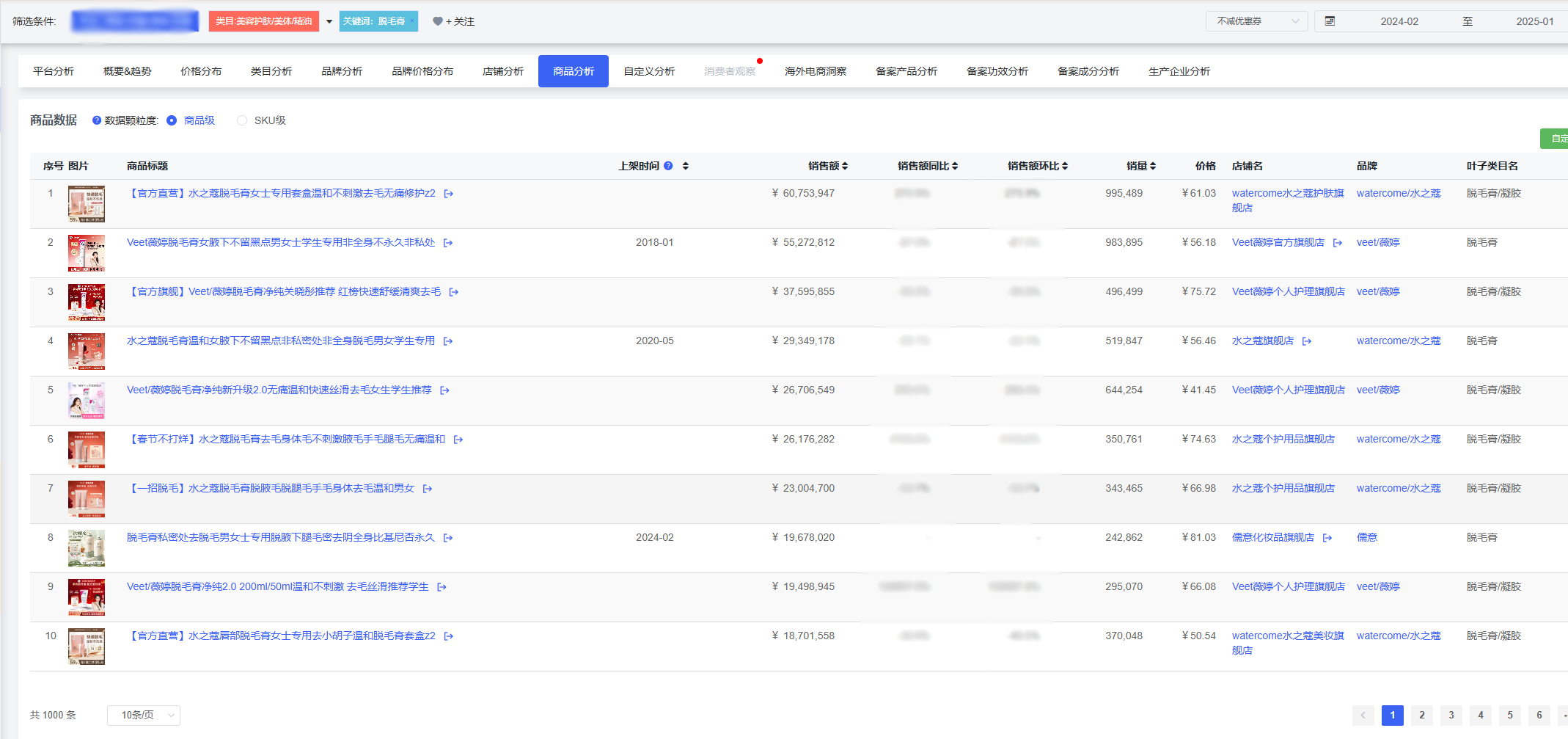Switch to 店铺分析 tab
The width and height of the screenshot is (1568, 739).
pos(503,71)
